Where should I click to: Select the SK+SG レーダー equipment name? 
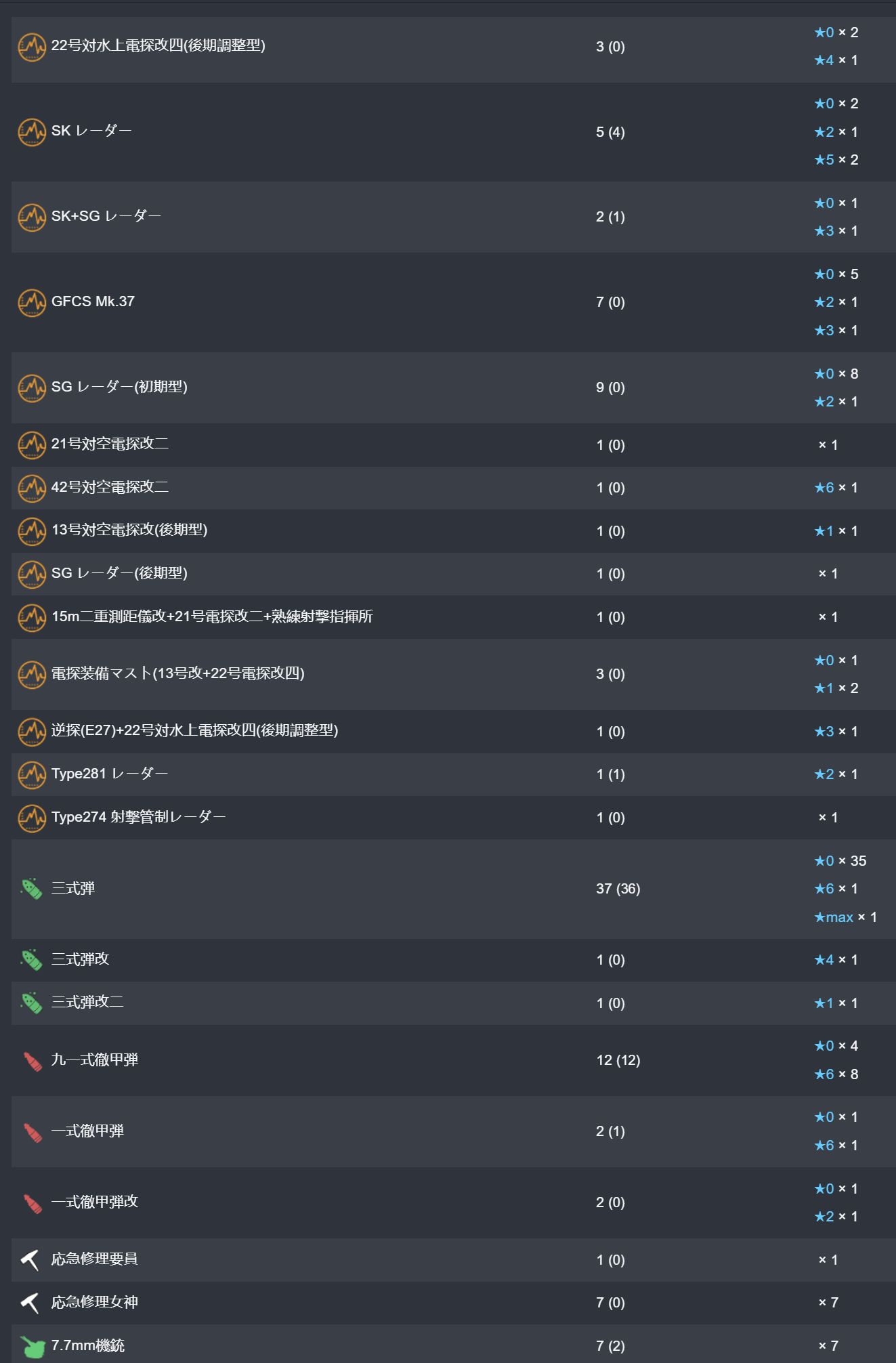[x=106, y=216]
